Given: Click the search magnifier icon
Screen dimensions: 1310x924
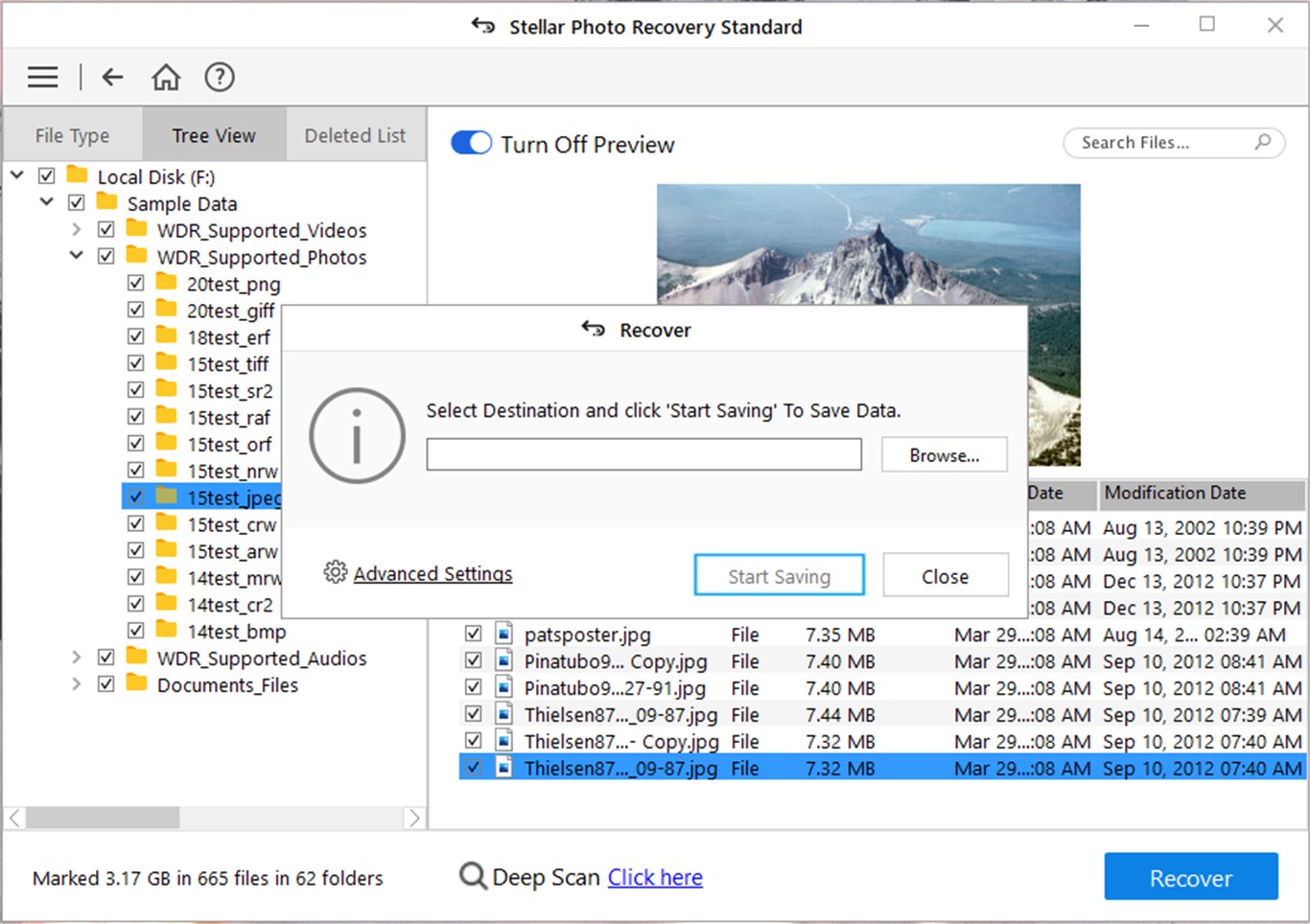Looking at the screenshot, I should click(x=1263, y=142).
